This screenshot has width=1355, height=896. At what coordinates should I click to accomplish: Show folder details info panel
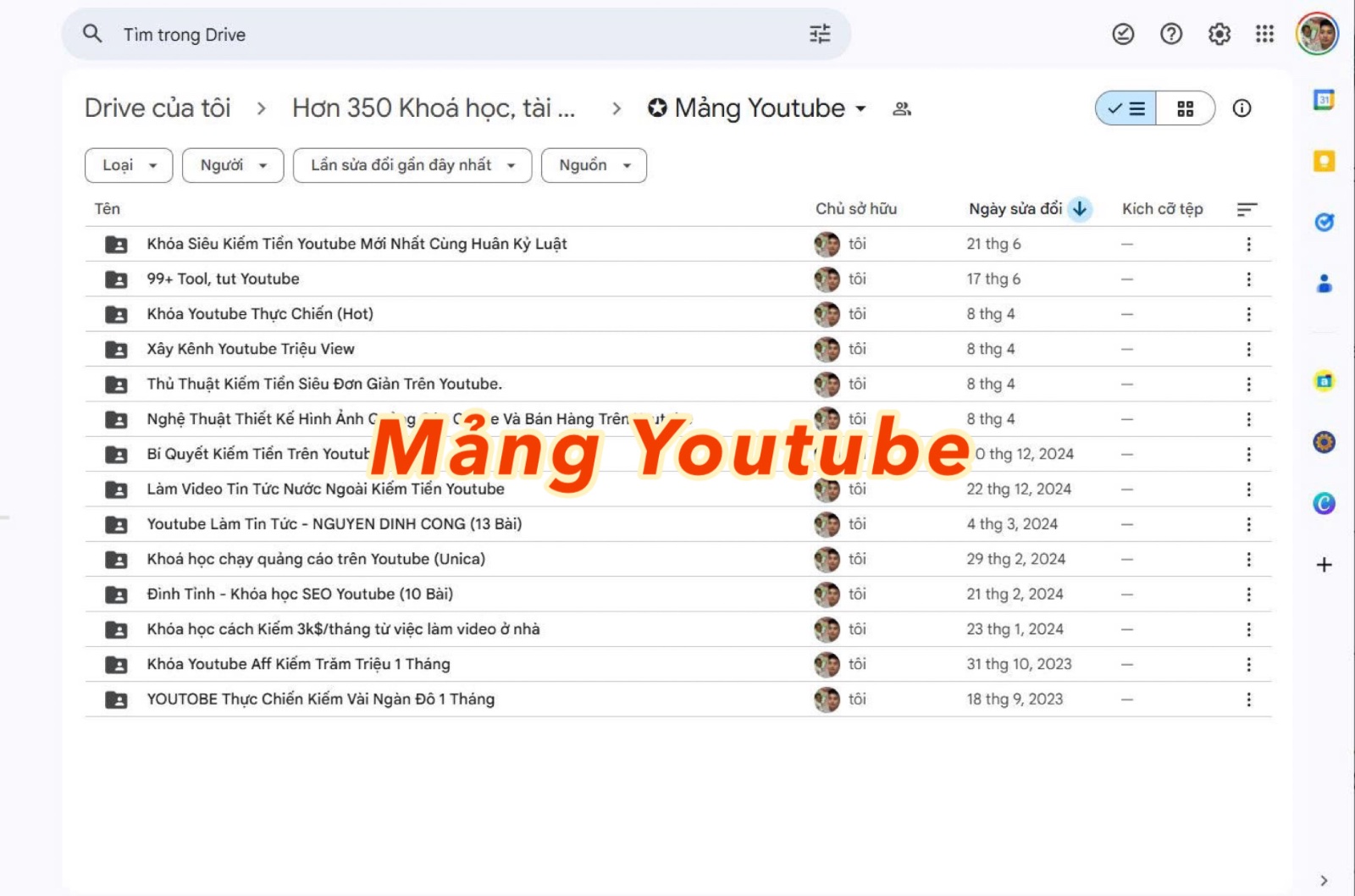1242,108
